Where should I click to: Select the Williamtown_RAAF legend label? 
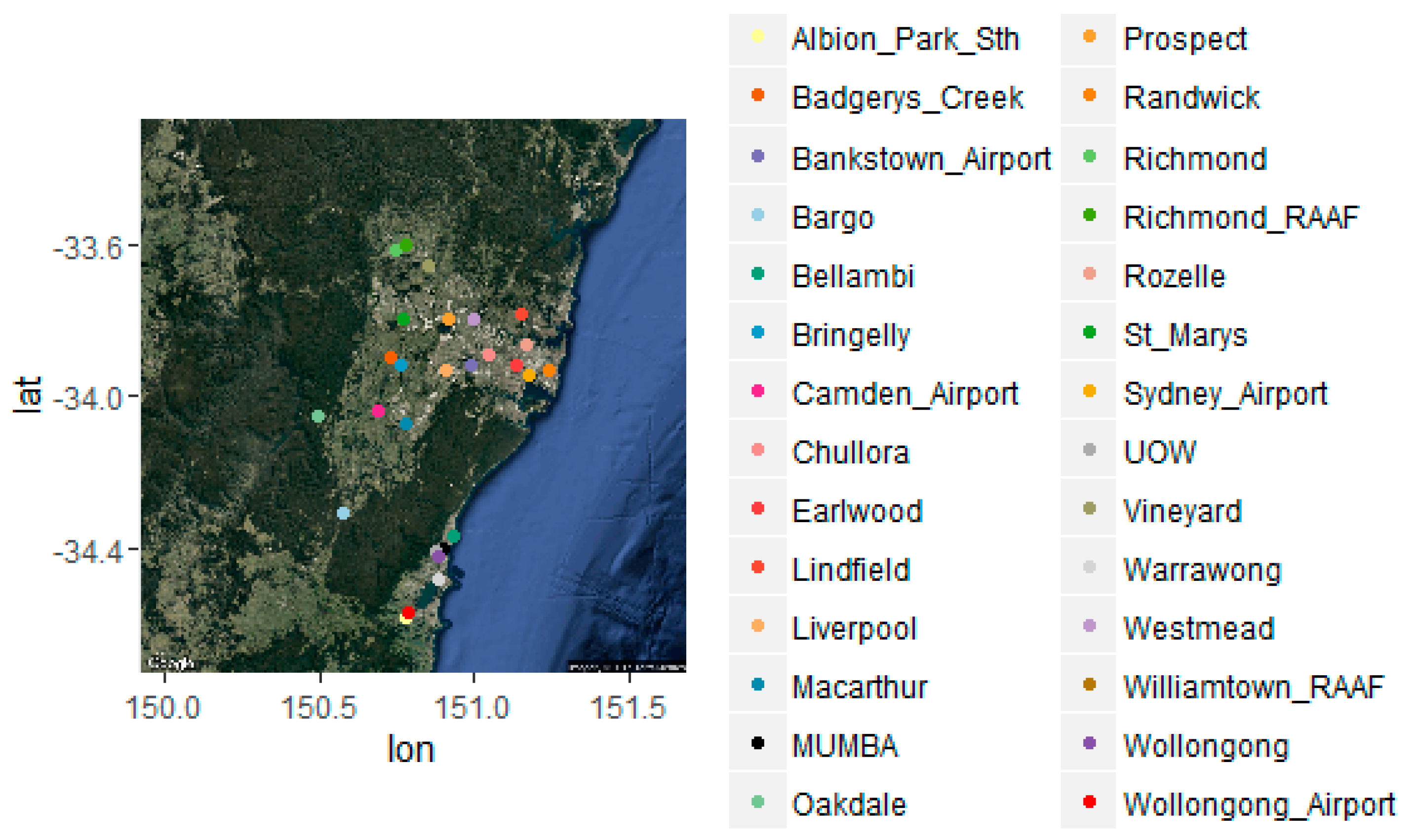[1254, 687]
